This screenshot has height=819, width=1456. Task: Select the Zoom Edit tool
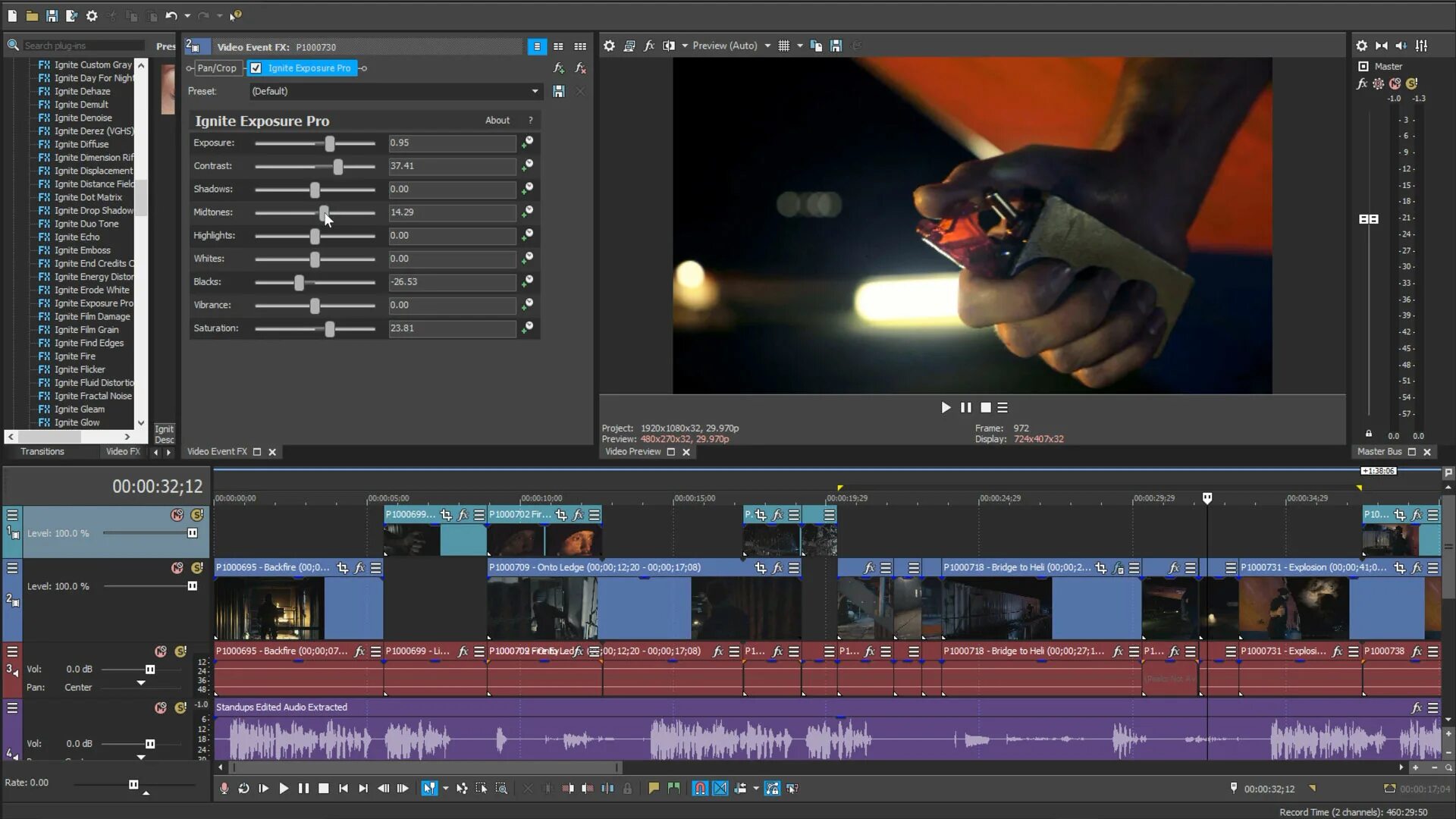(x=501, y=789)
